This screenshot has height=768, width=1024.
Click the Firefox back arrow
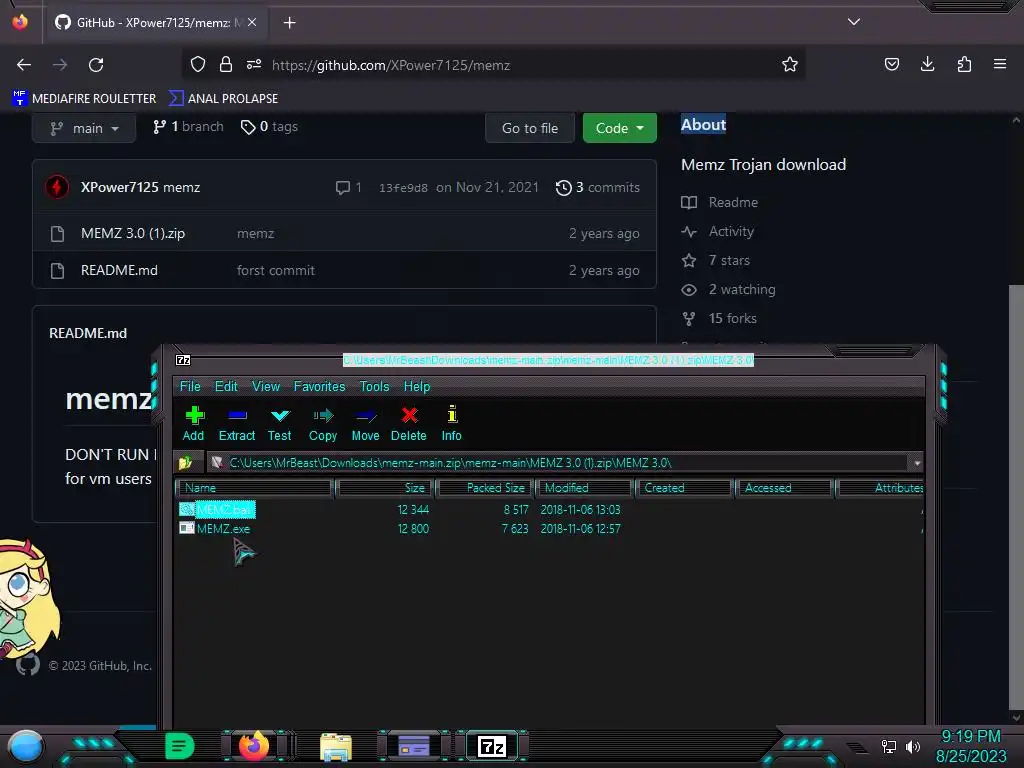24,65
